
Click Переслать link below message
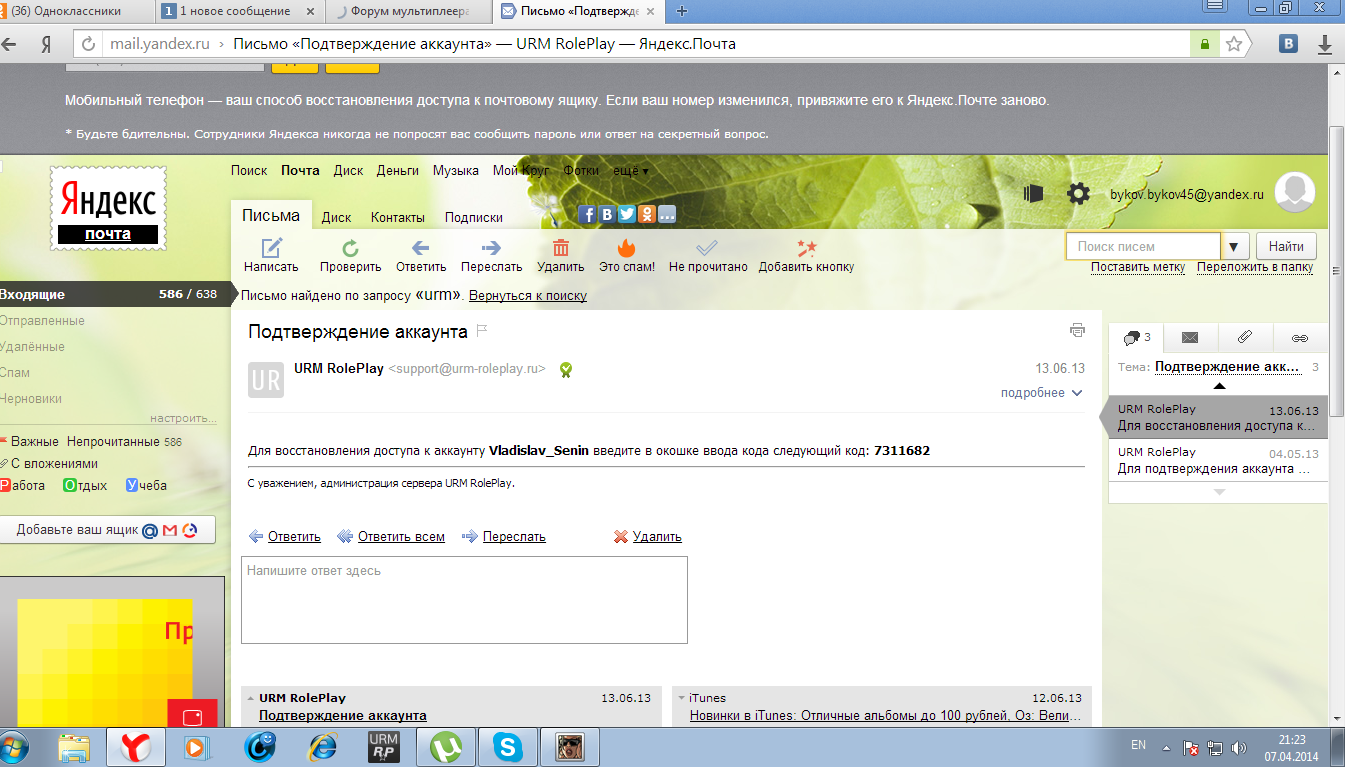(x=514, y=537)
